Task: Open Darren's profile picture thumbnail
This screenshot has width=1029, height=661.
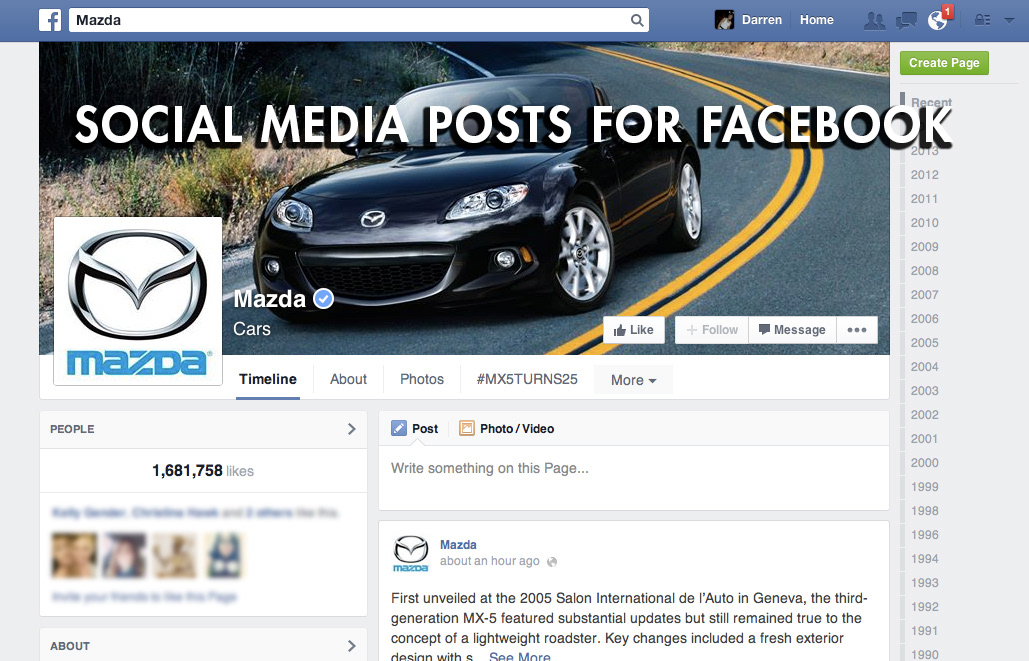Action: point(724,20)
